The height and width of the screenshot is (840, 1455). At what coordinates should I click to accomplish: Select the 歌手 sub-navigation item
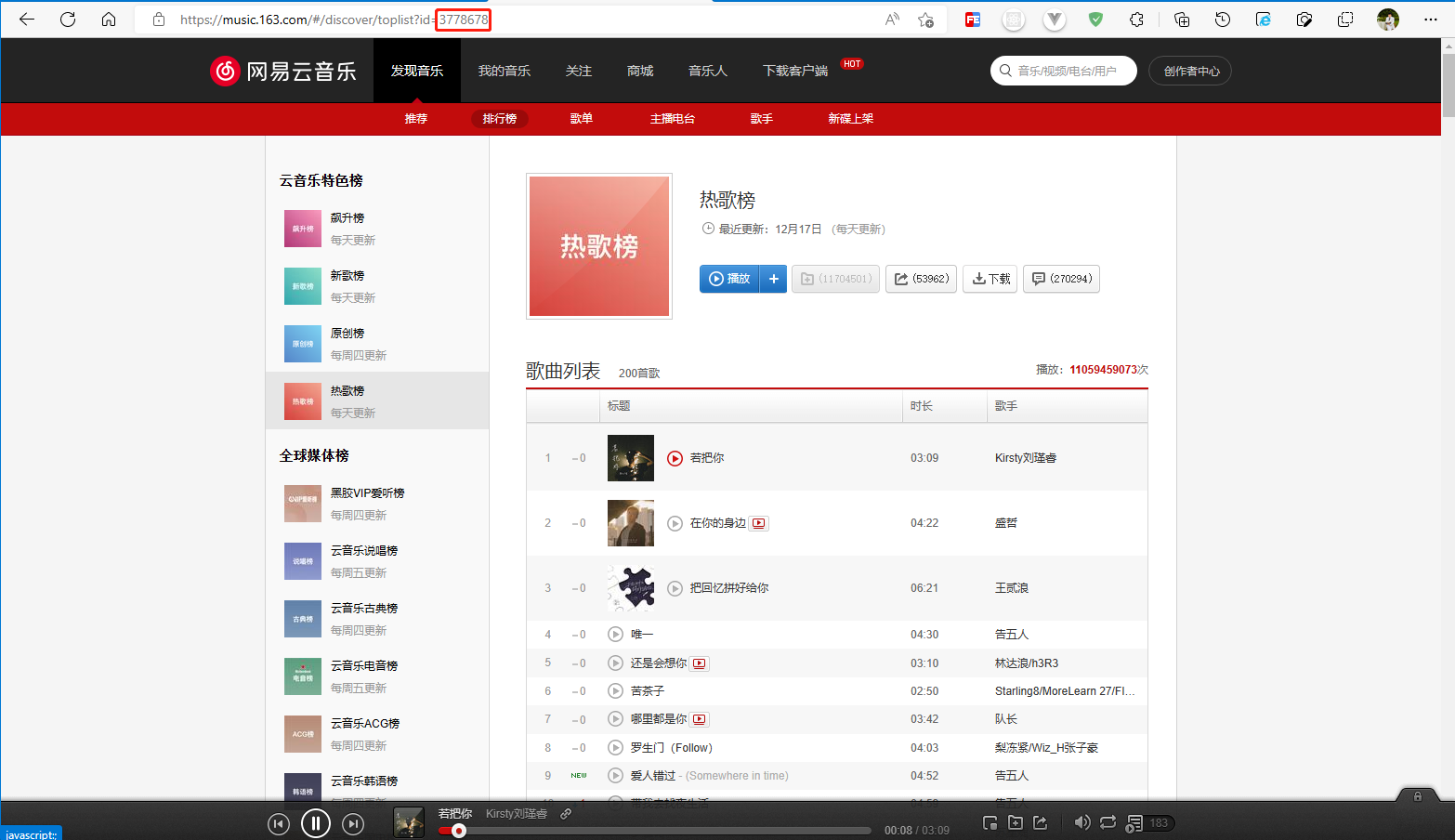(762, 119)
